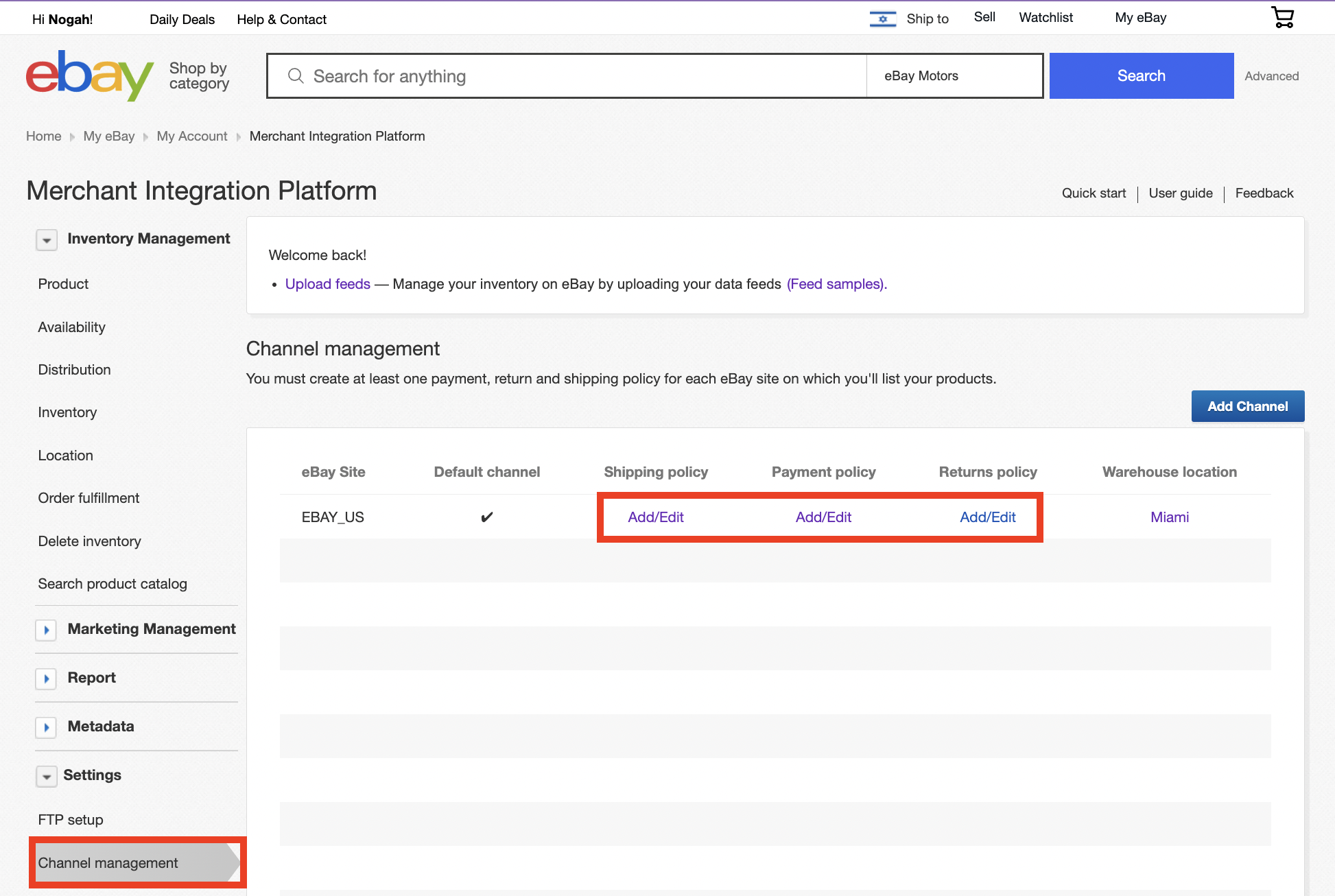Click the Ship to text
Image resolution: width=1335 pixels, height=896 pixels.
click(928, 19)
